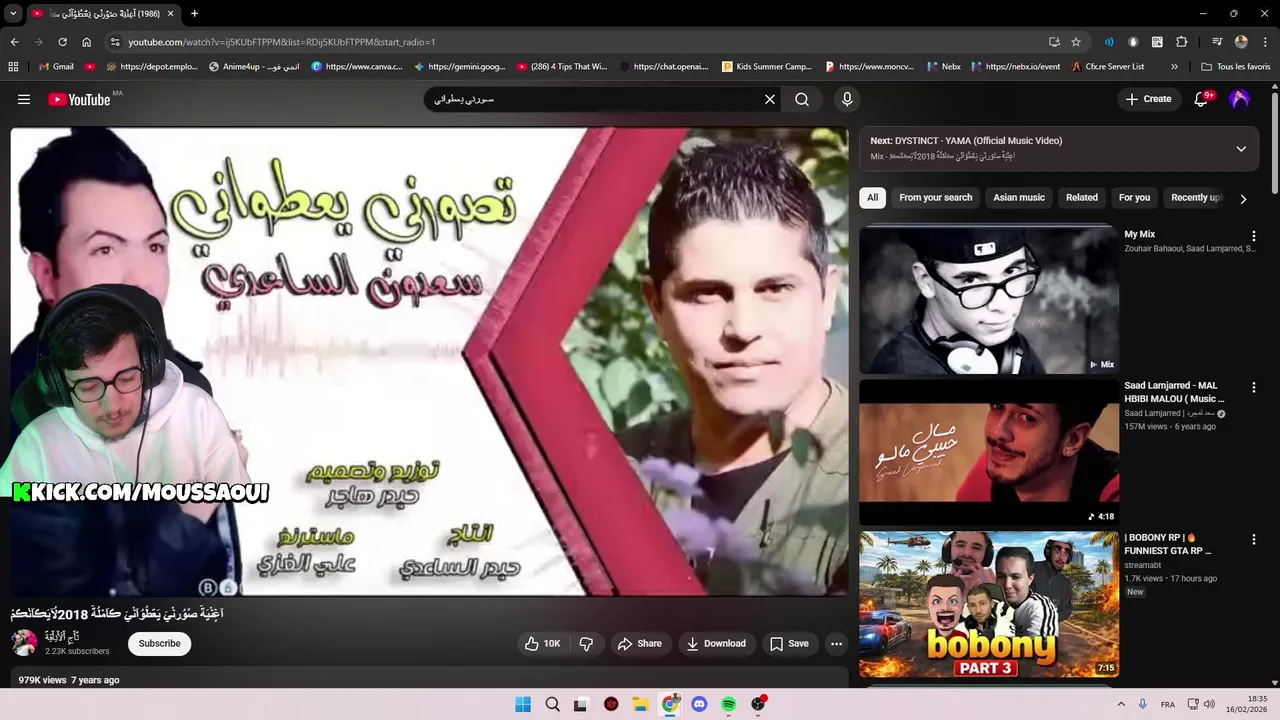Open more actions under the video
This screenshot has width=1280, height=720.
pyautogui.click(x=837, y=644)
